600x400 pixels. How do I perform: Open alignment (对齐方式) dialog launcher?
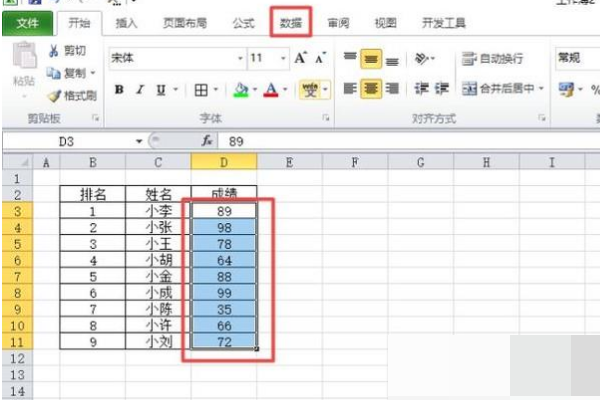pos(542,118)
